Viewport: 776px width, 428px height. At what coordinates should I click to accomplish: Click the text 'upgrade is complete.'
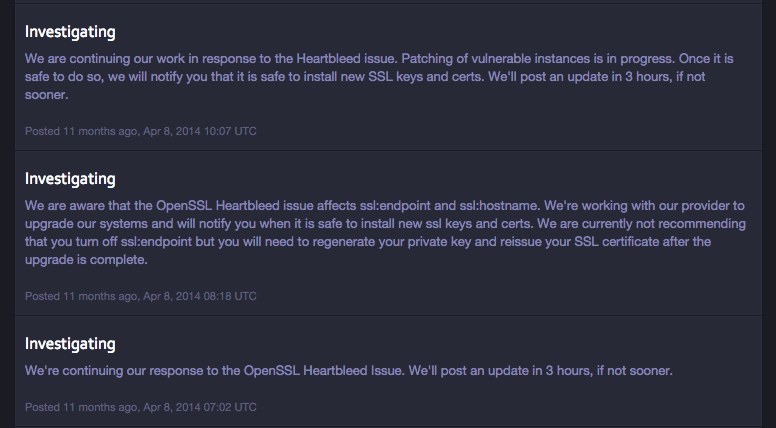[x=86, y=260]
